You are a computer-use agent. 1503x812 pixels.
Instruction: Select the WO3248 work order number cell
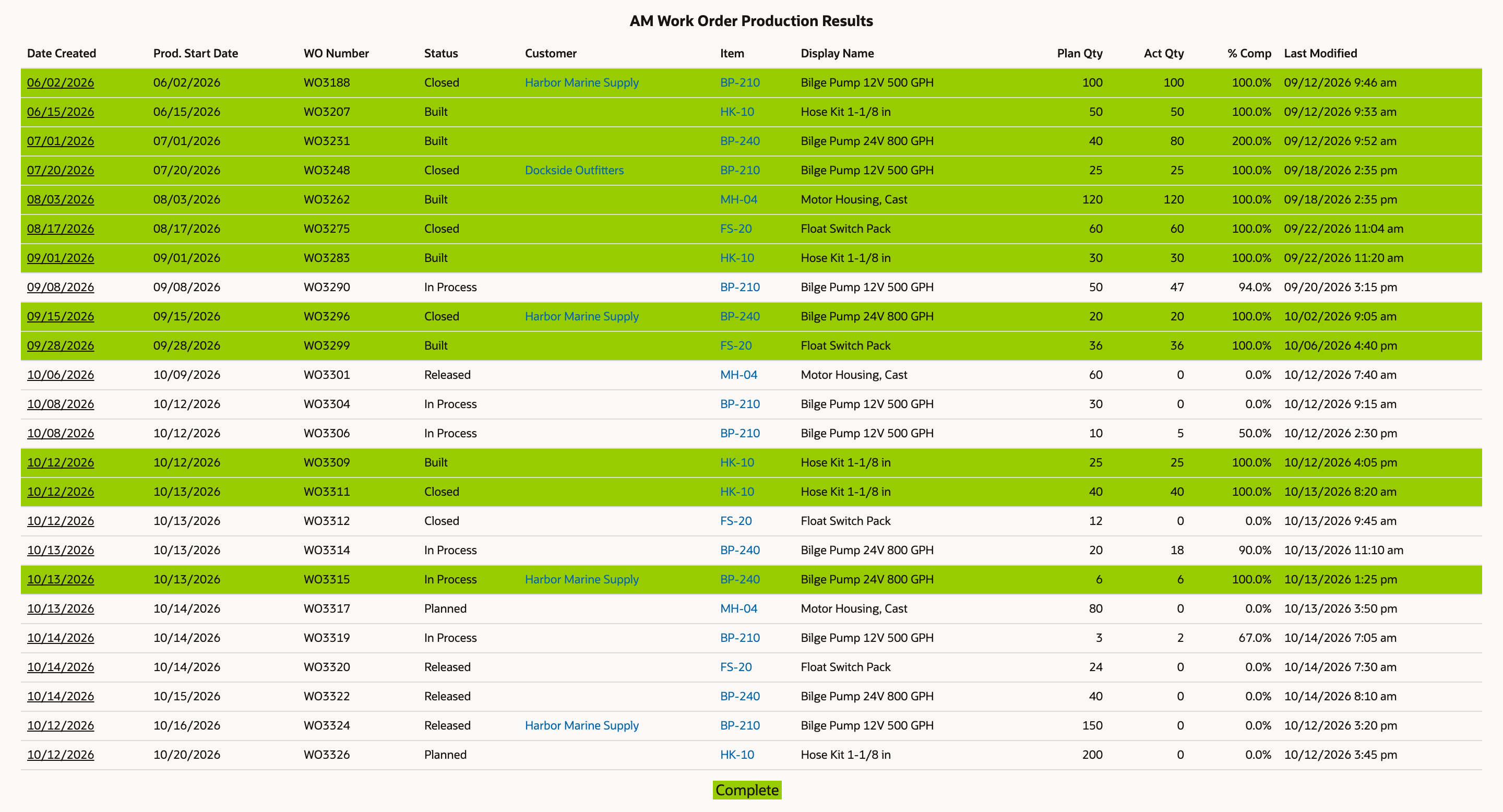(327, 170)
